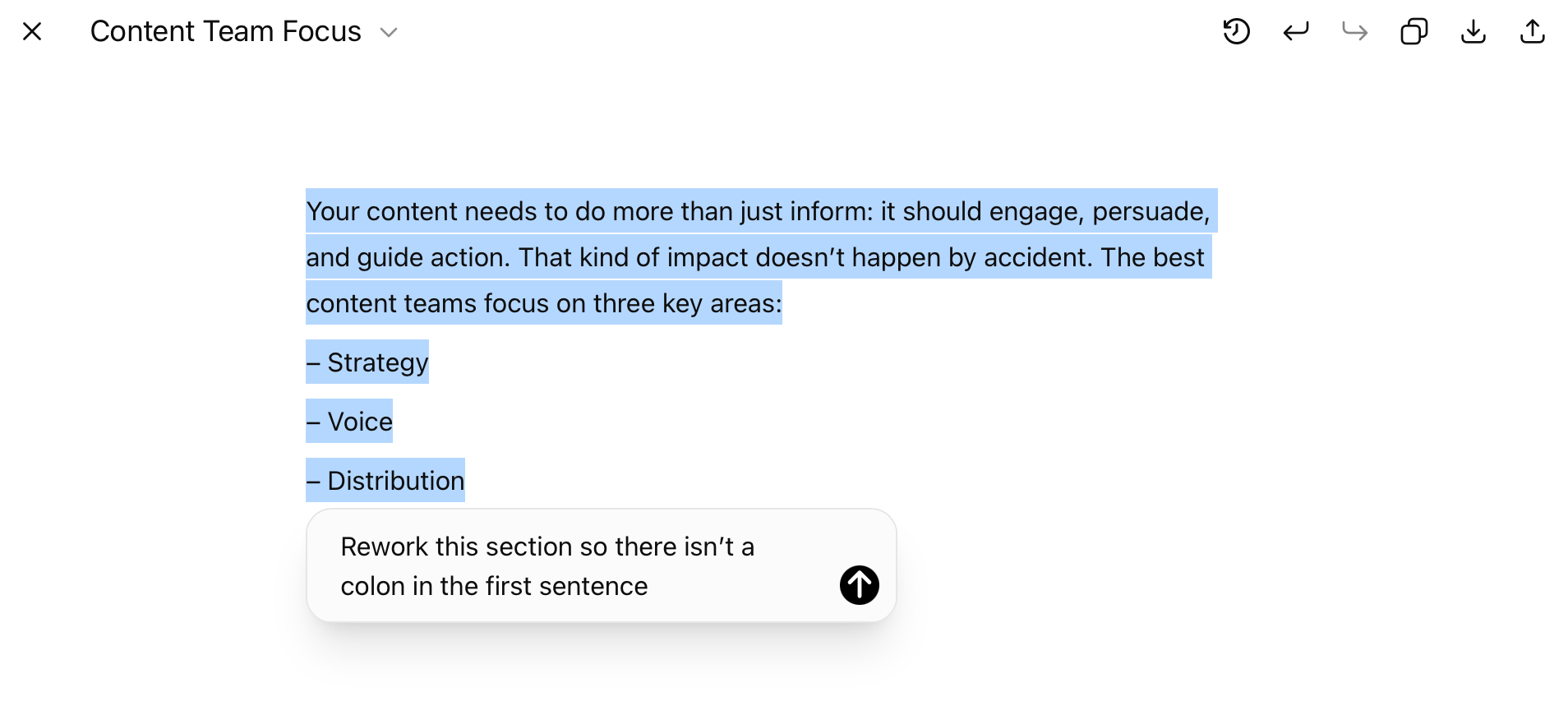Place cursor on the "– Distribution" line
This screenshot has height=715, width=1568.
[385, 481]
